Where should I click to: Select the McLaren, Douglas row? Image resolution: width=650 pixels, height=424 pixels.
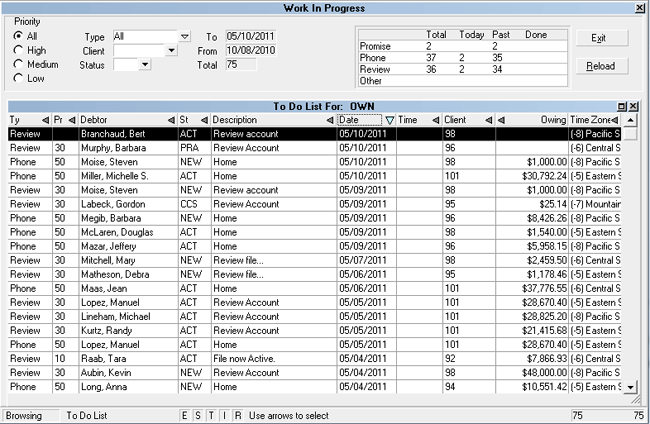coord(315,233)
